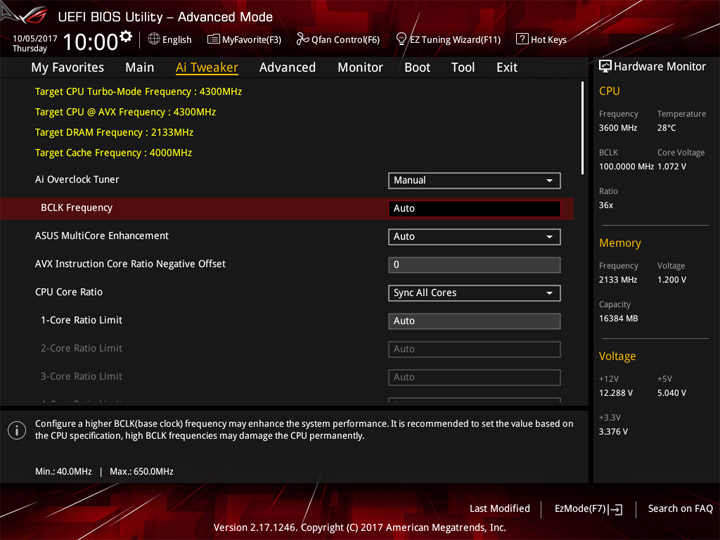This screenshot has width=720, height=540.
Task: Click the Memory frequency value 2133 MHz
Action: [618, 280]
